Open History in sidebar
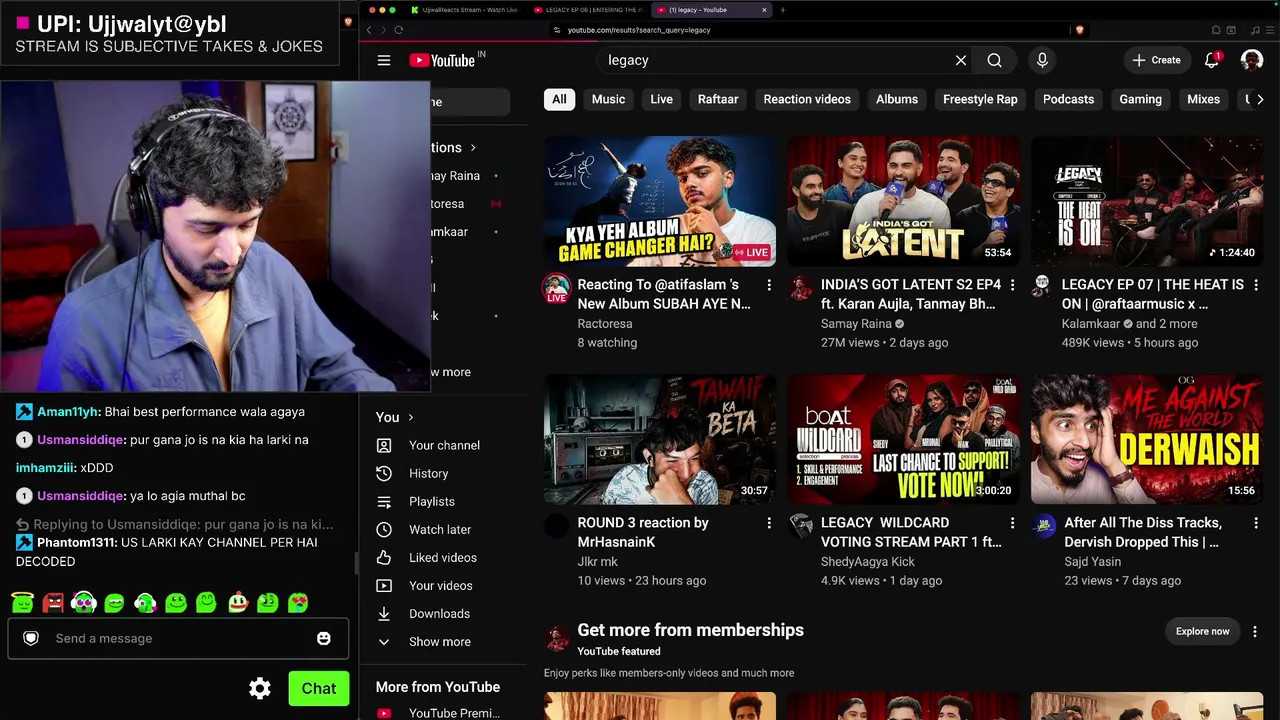The height and width of the screenshot is (720, 1280). tap(428, 473)
